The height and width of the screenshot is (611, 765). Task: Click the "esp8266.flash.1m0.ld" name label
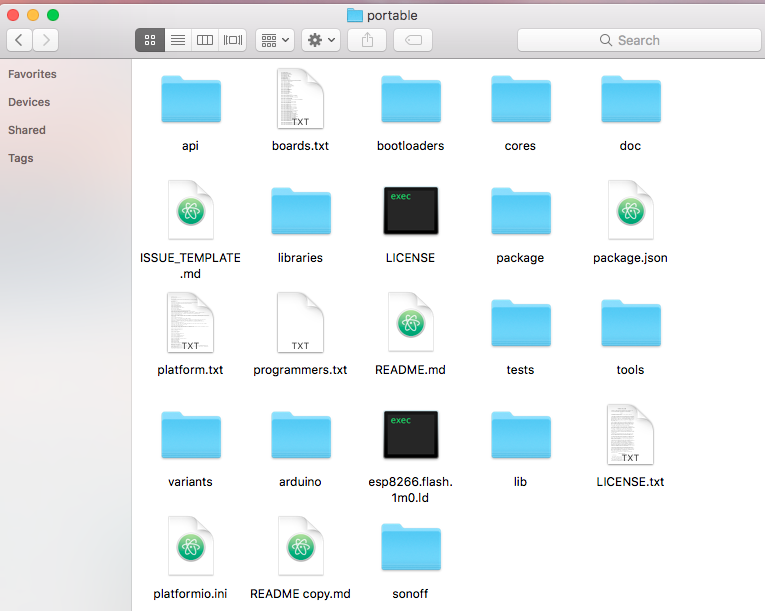point(410,489)
